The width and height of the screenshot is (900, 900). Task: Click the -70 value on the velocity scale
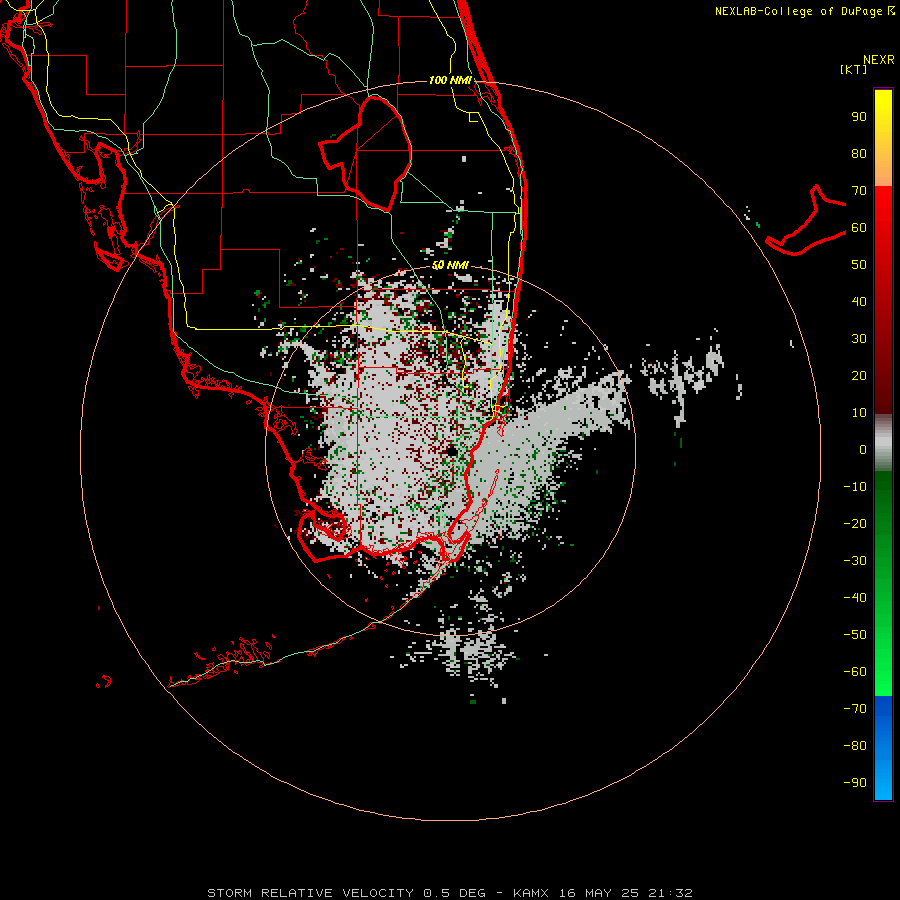pos(855,708)
